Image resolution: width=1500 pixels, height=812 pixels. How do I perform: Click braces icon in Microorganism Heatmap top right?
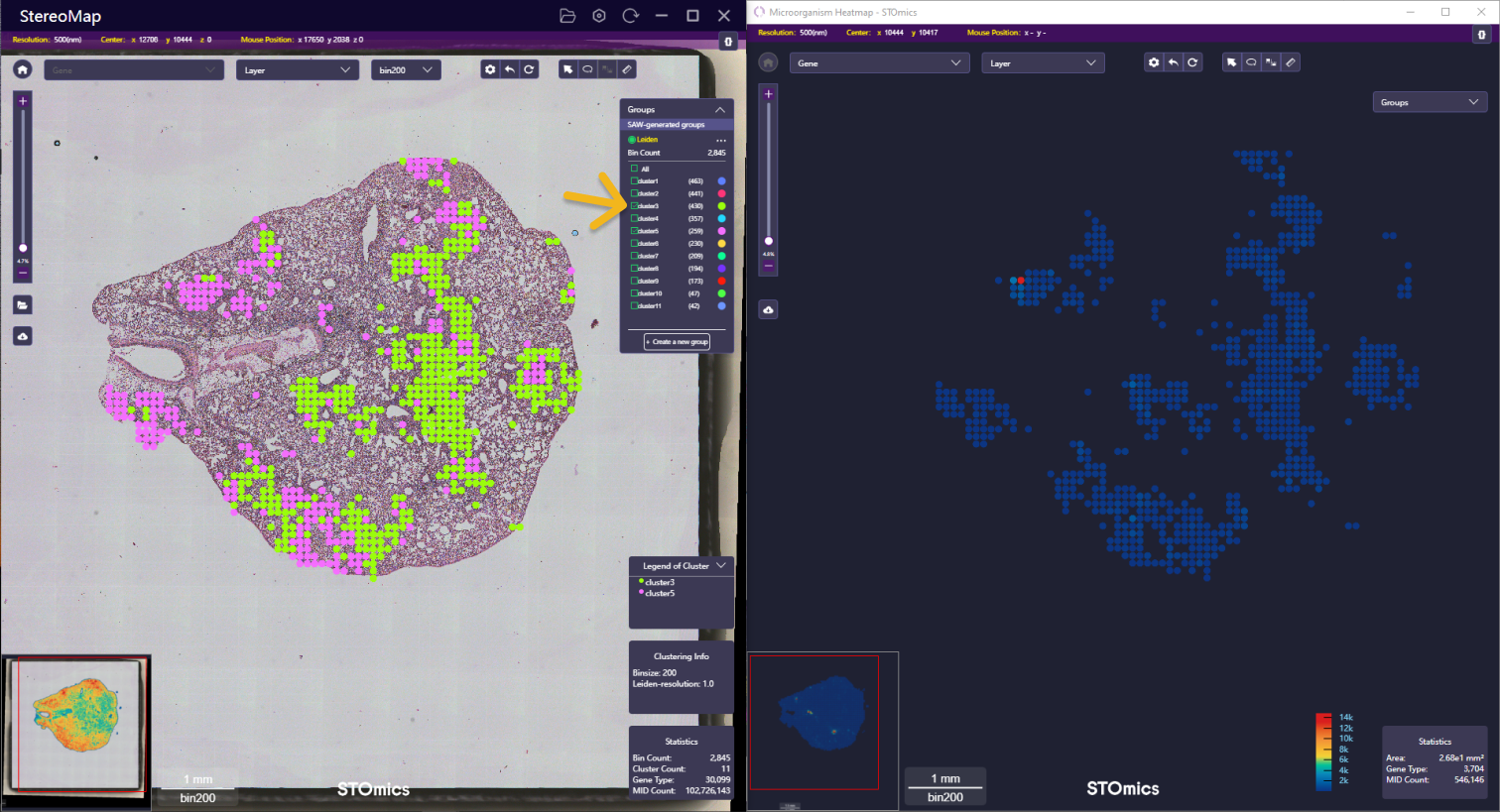(x=1482, y=35)
